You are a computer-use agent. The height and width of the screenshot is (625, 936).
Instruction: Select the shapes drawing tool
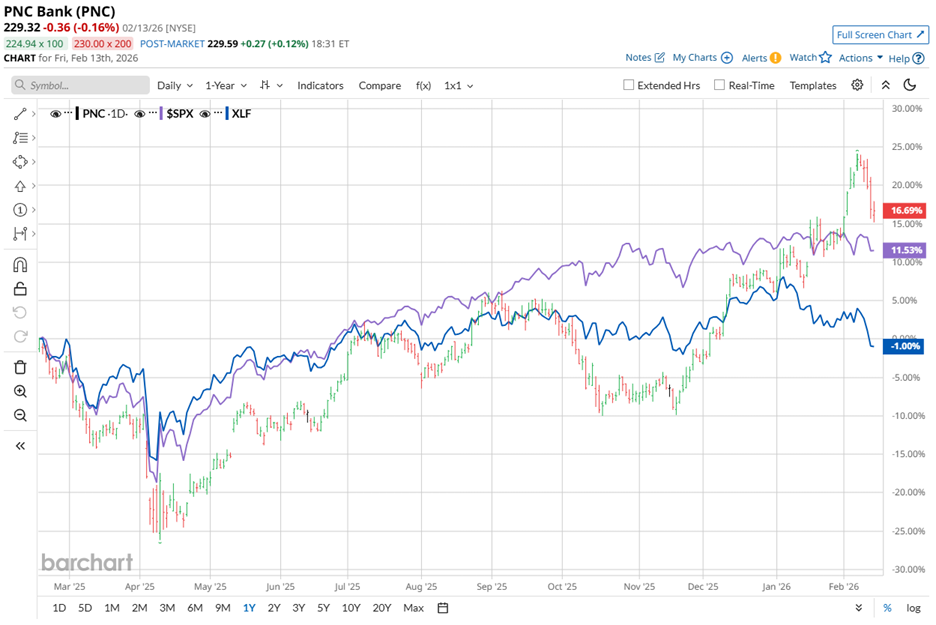click(x=20, y=162)
